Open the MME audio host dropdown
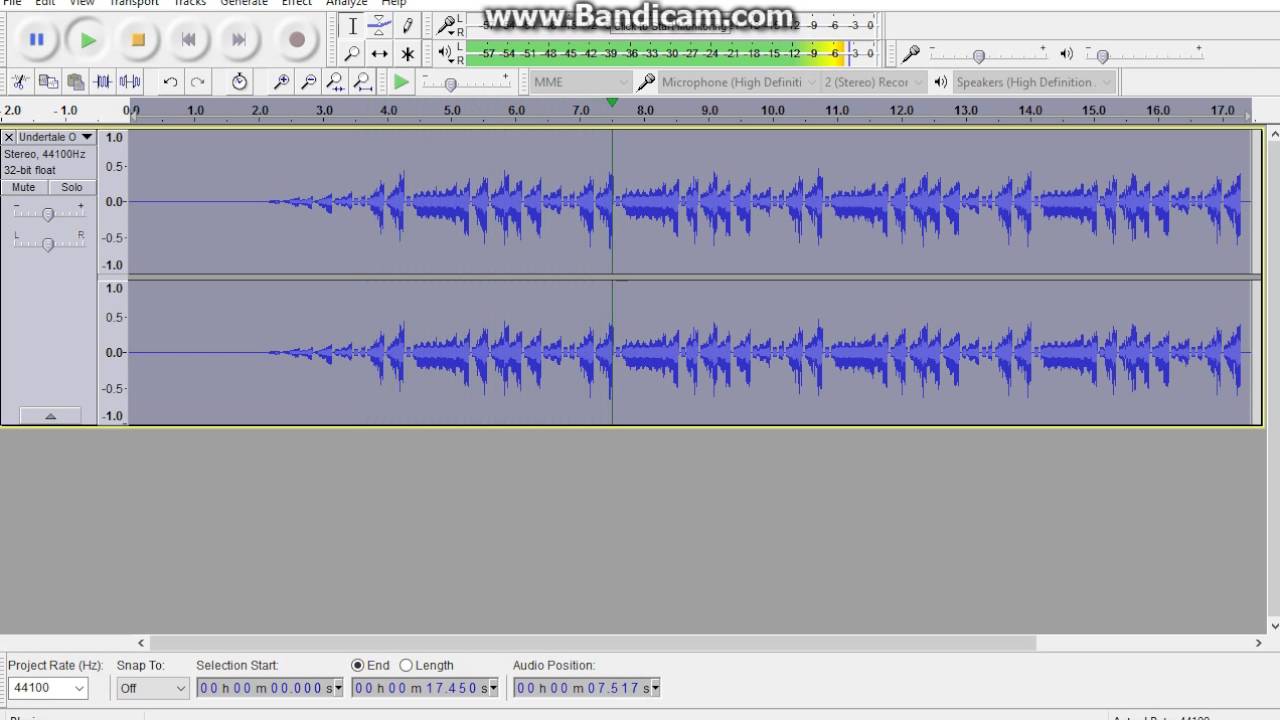Image resolution: width=1280 pixels, height=720 pixels. point(581,82)
